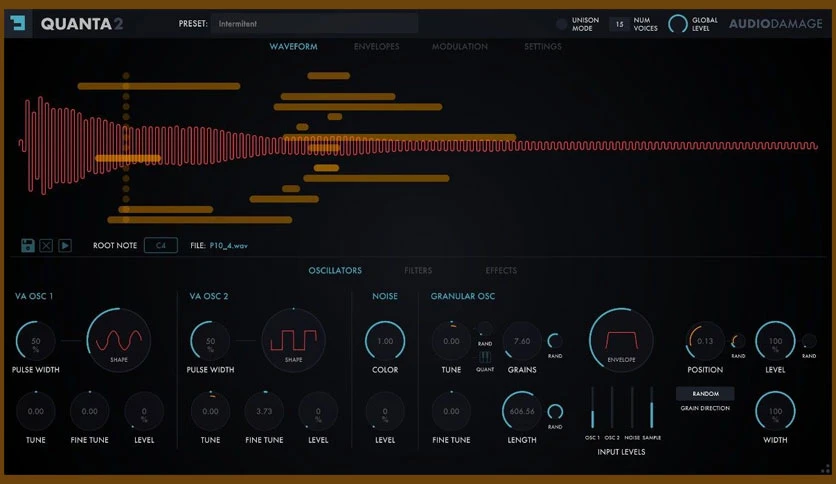Click the Root Note C4 field
Screen dimensions: 836x484
[x=160, y=245]
